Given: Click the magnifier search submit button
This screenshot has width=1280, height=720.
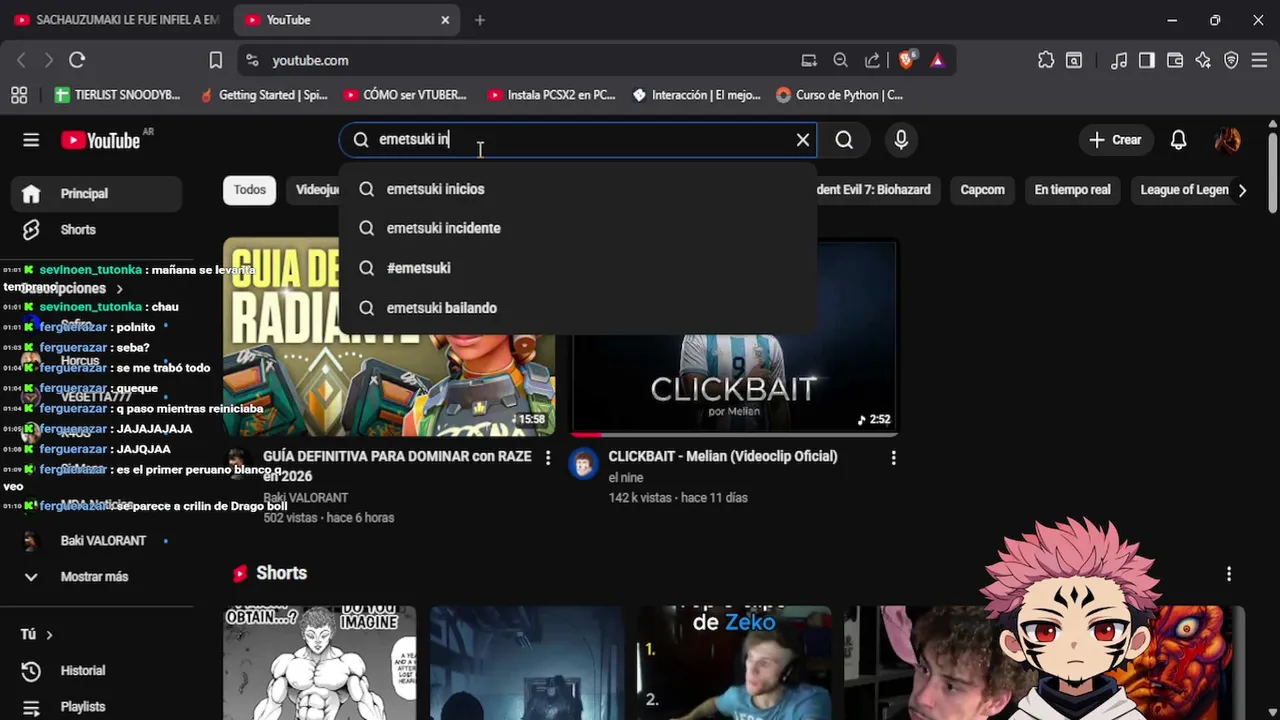Looking at the screenshot, I should tap(844, 140).
